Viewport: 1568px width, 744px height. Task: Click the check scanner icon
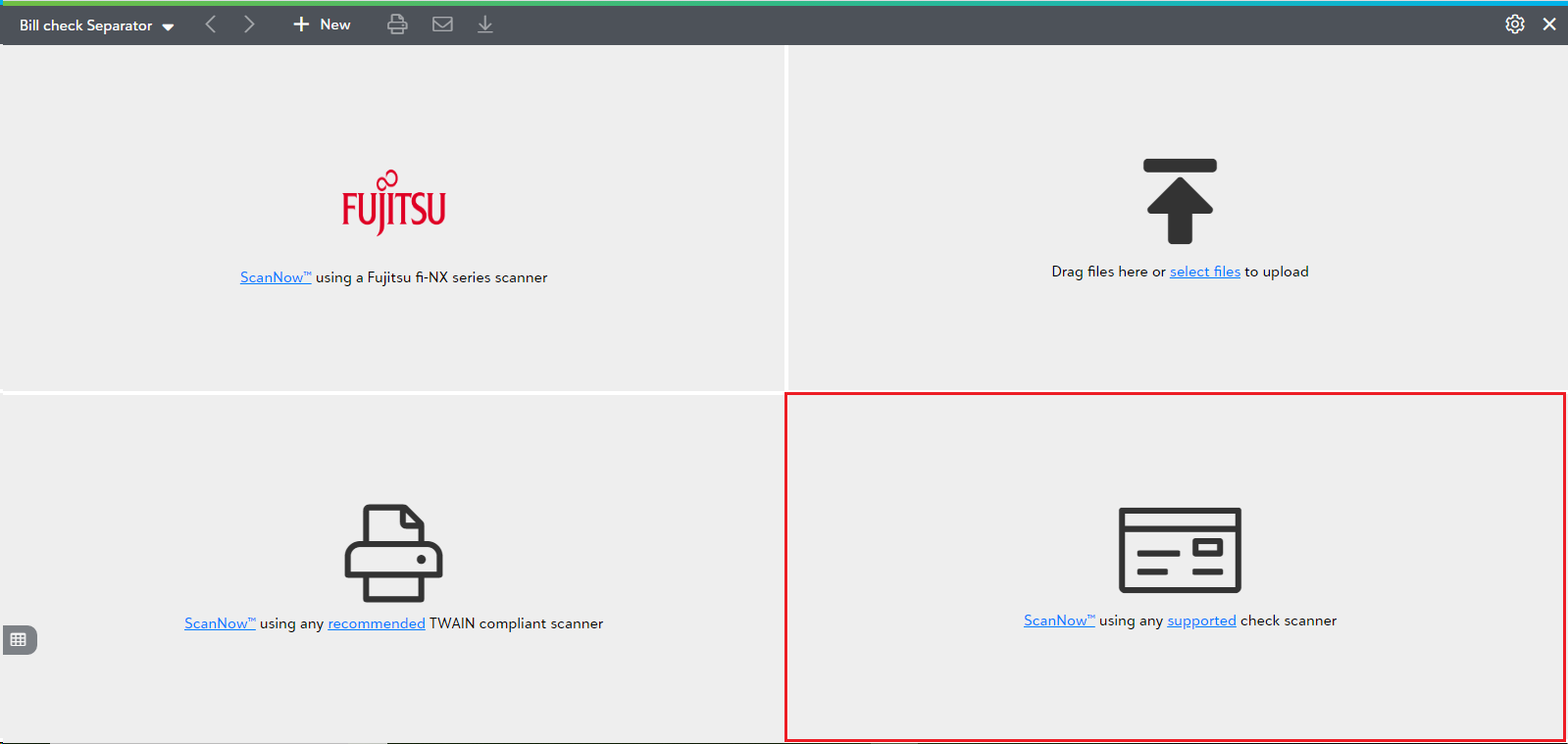(1180, 550)
